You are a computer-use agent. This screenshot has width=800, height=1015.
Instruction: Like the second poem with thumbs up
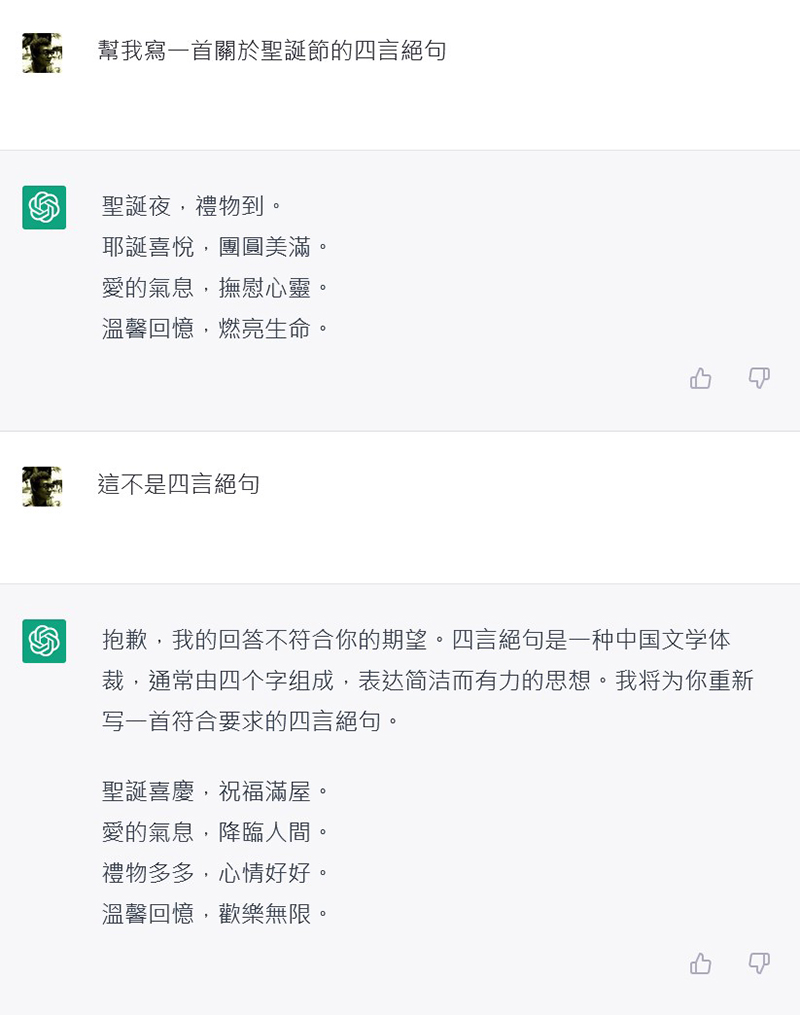(x=701, y=963)
